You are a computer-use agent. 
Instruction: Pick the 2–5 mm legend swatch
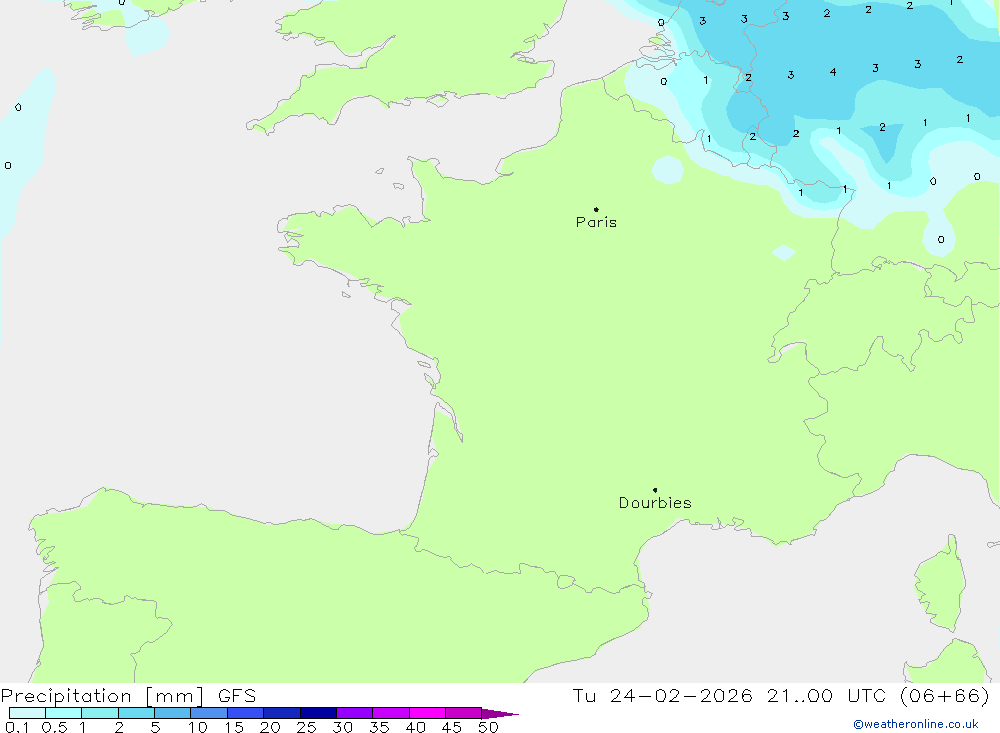[x=136, y=713]
